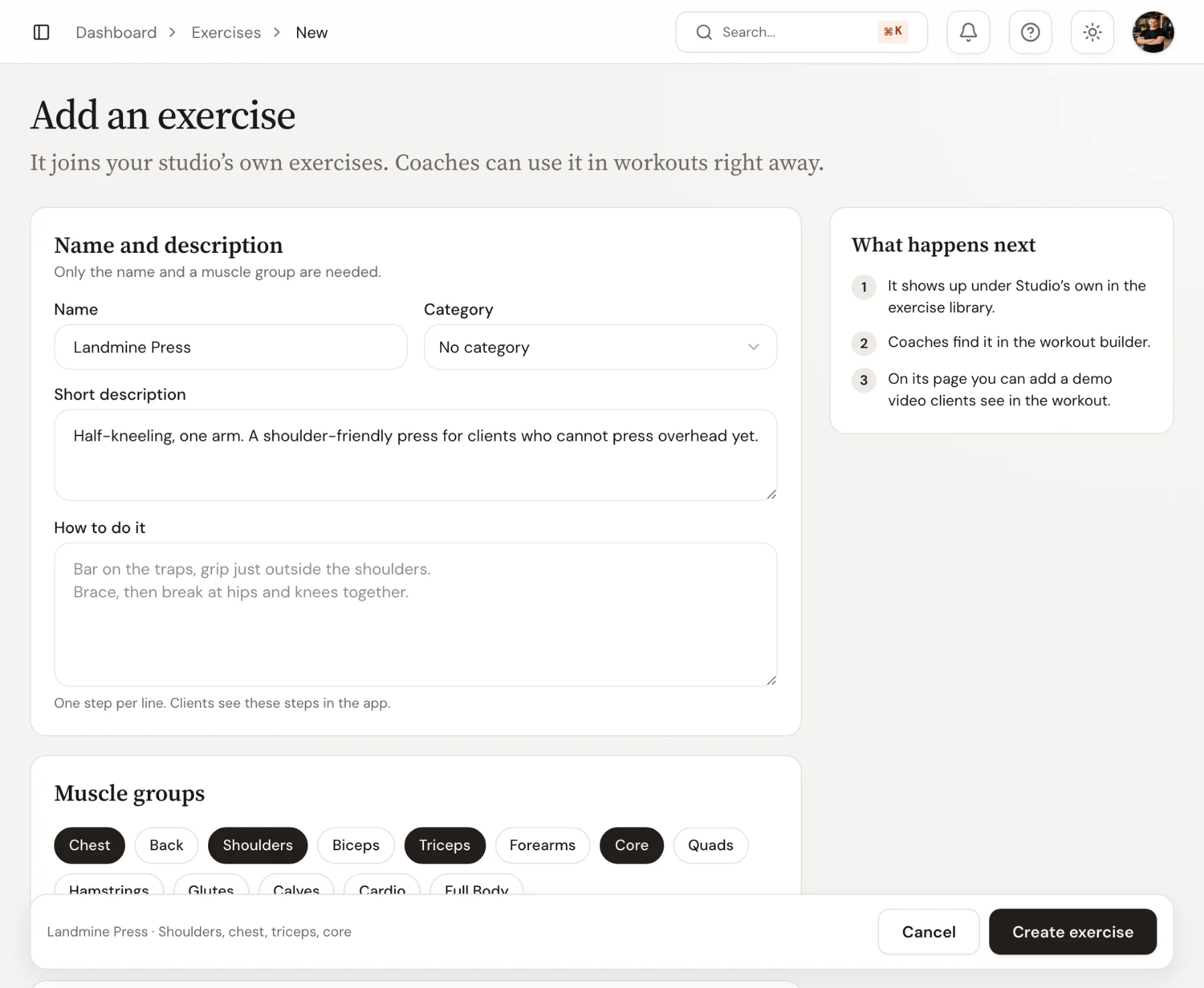This screenshot has width=1204, height=988.
Task: Deselect the Triceps muscle group
Action: pyautogui.click(x=445, y=846)
